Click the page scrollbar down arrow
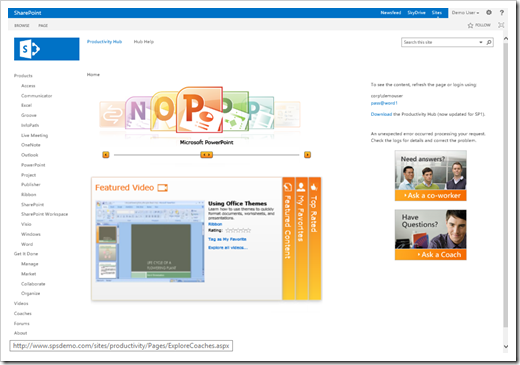520x365 pixels. pyautogui.click(x=506, y=347)
